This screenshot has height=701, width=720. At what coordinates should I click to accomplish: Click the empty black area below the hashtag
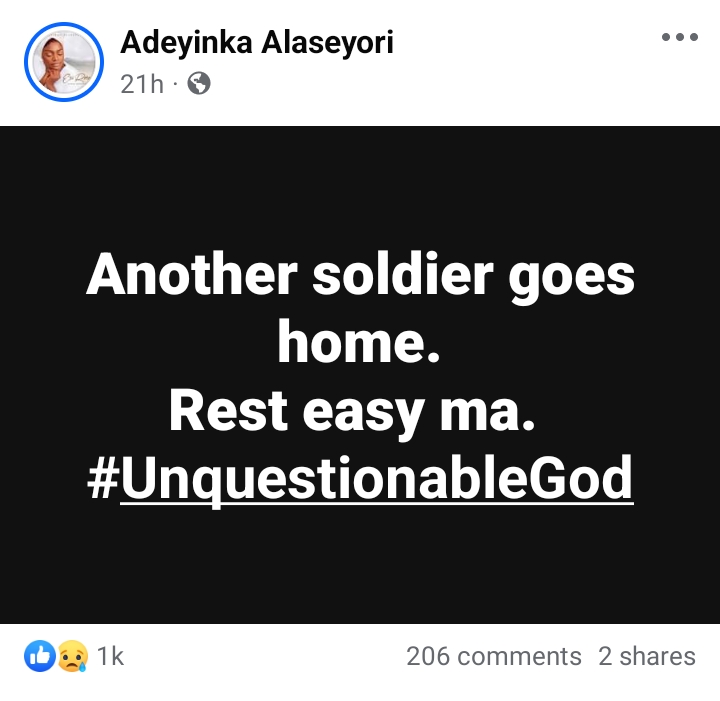click(x=360, y=570)
